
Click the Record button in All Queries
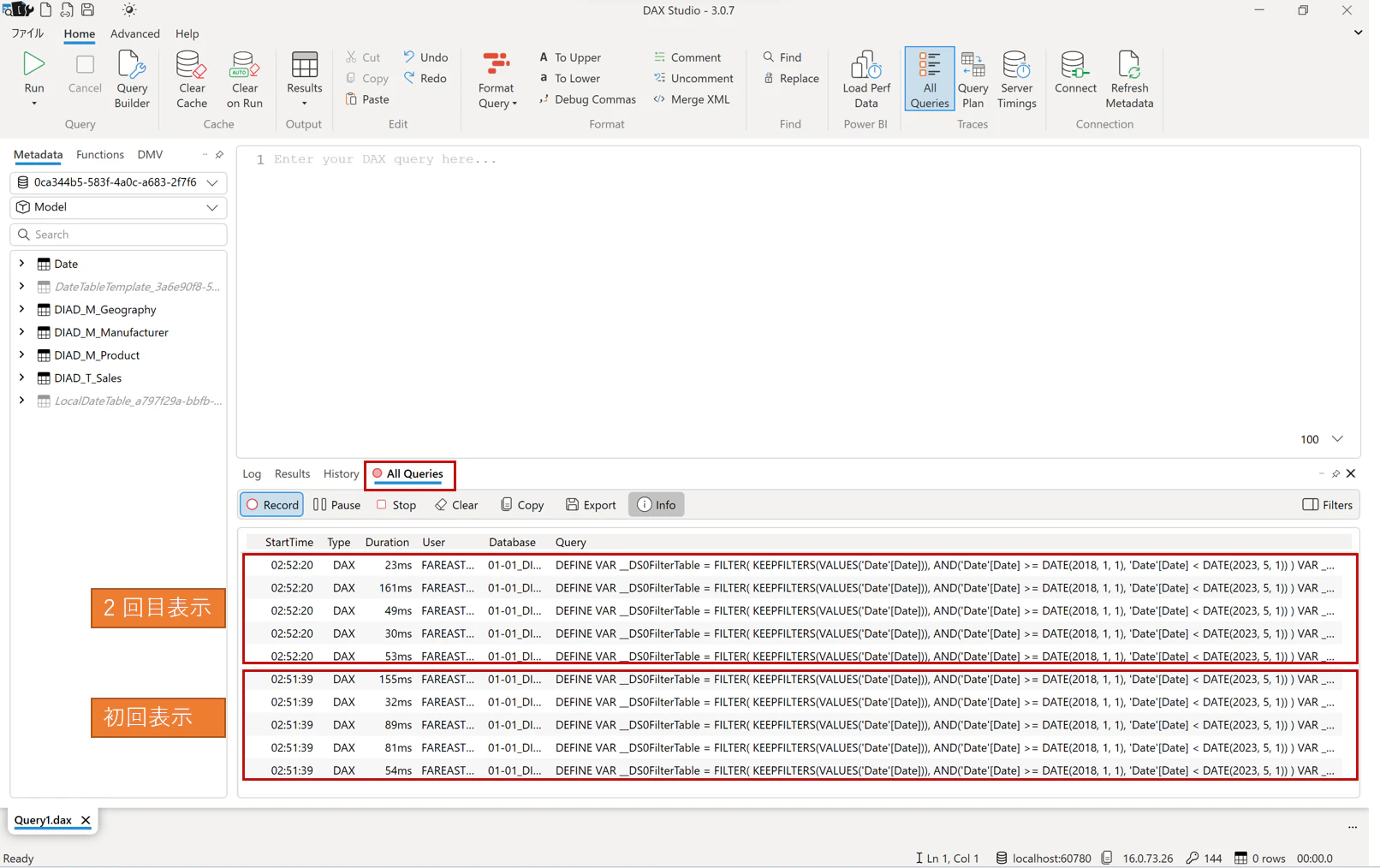click(x=272, y=505)
